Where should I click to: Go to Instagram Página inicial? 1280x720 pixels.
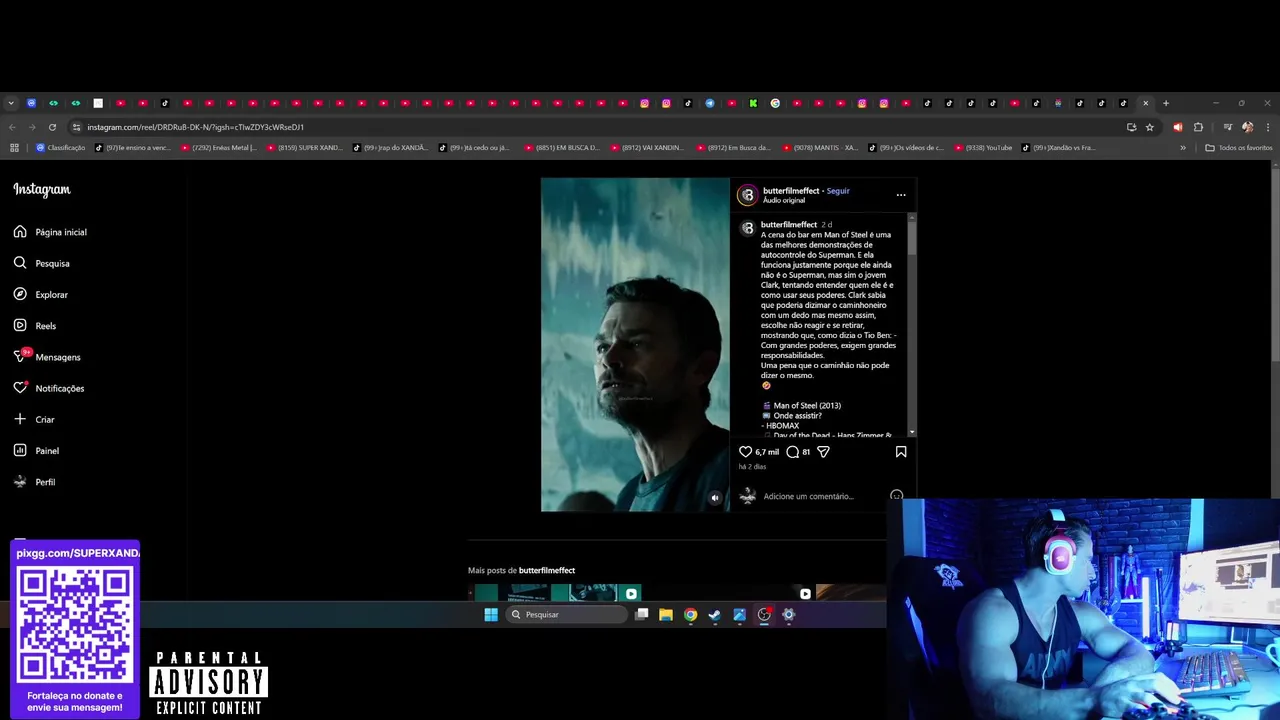click(x=50, y=232)
